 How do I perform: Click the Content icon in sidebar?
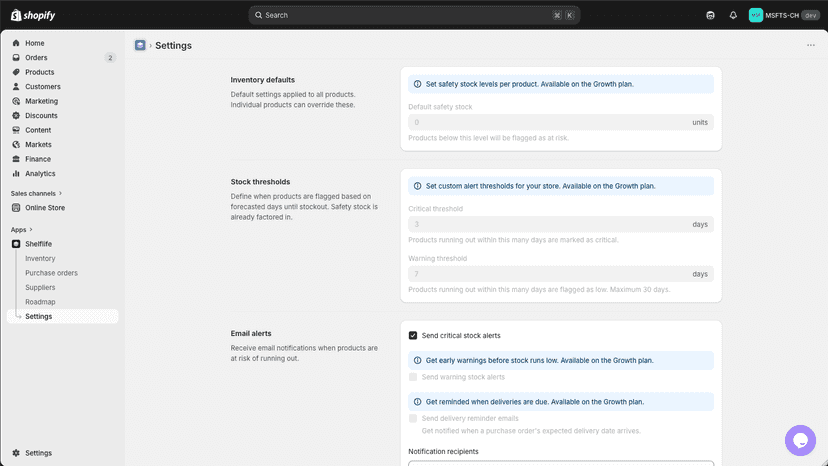(x=16, y=130)
